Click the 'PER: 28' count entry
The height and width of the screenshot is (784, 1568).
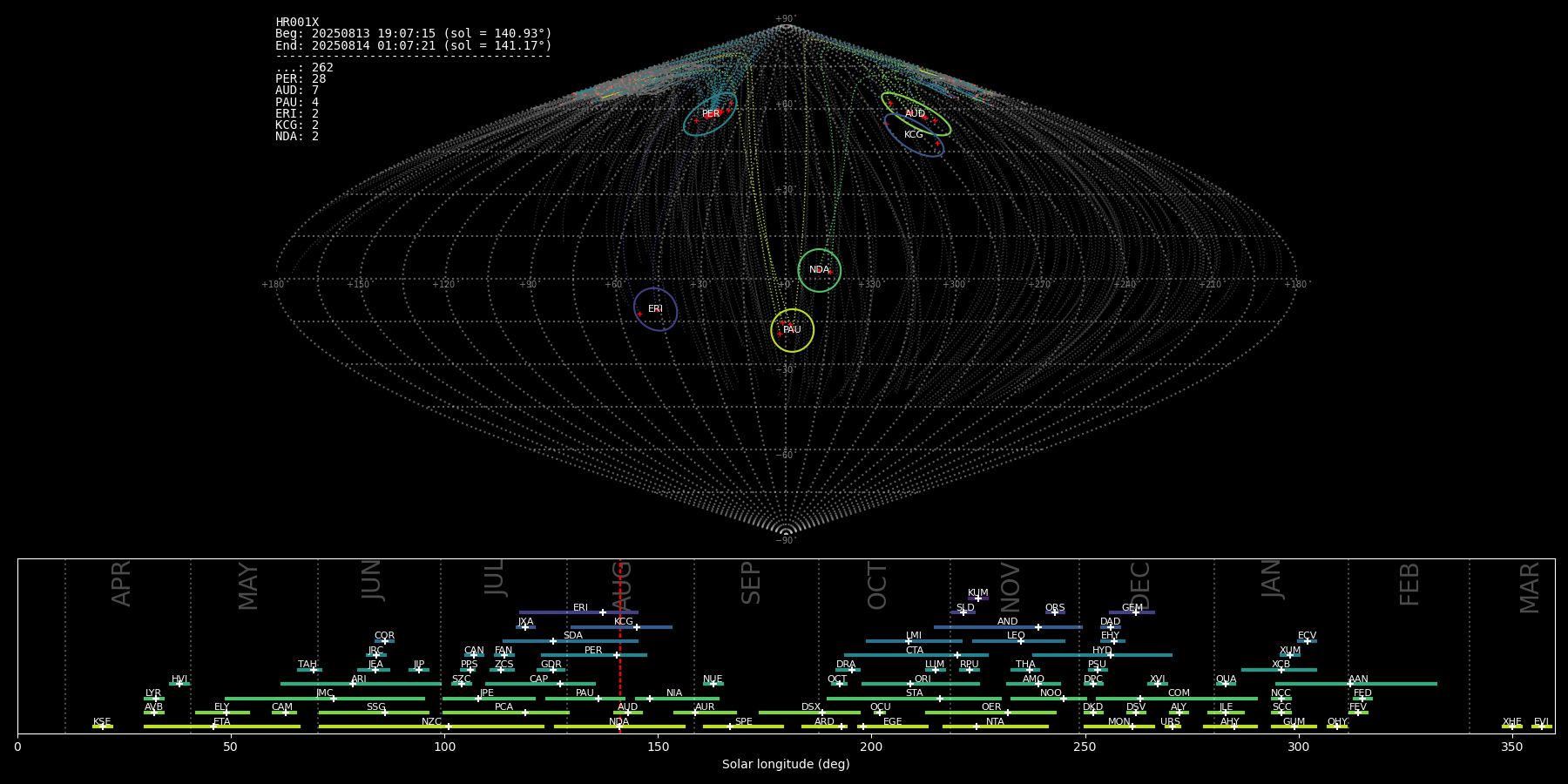click(x=301, y=79)
